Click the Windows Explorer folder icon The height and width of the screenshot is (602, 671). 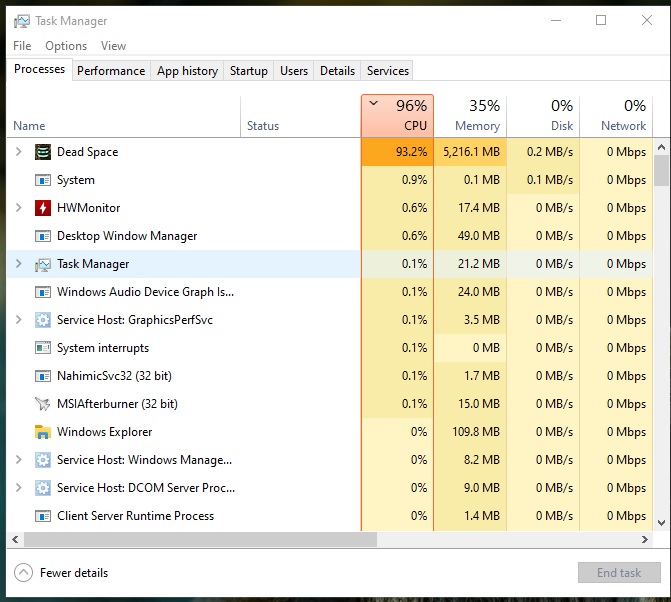coord(43,432)
